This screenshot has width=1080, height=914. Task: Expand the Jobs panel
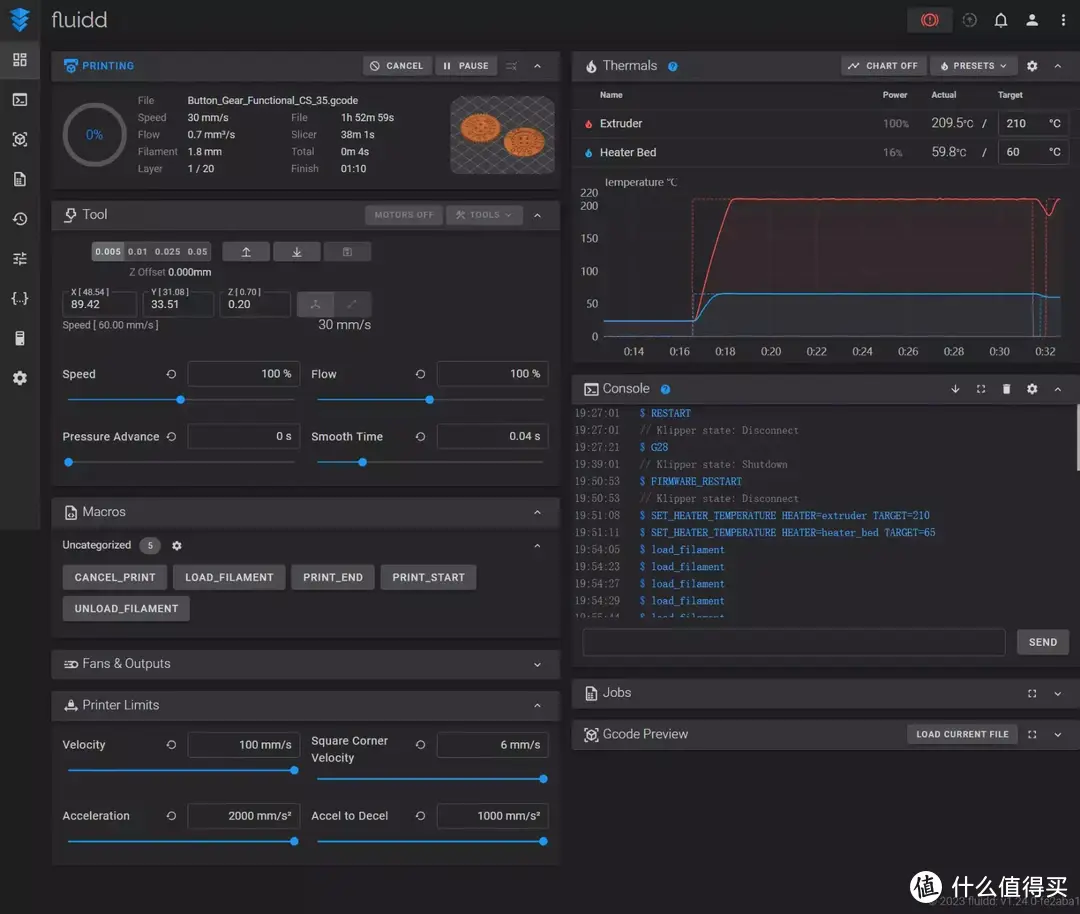click(1057, 693)
